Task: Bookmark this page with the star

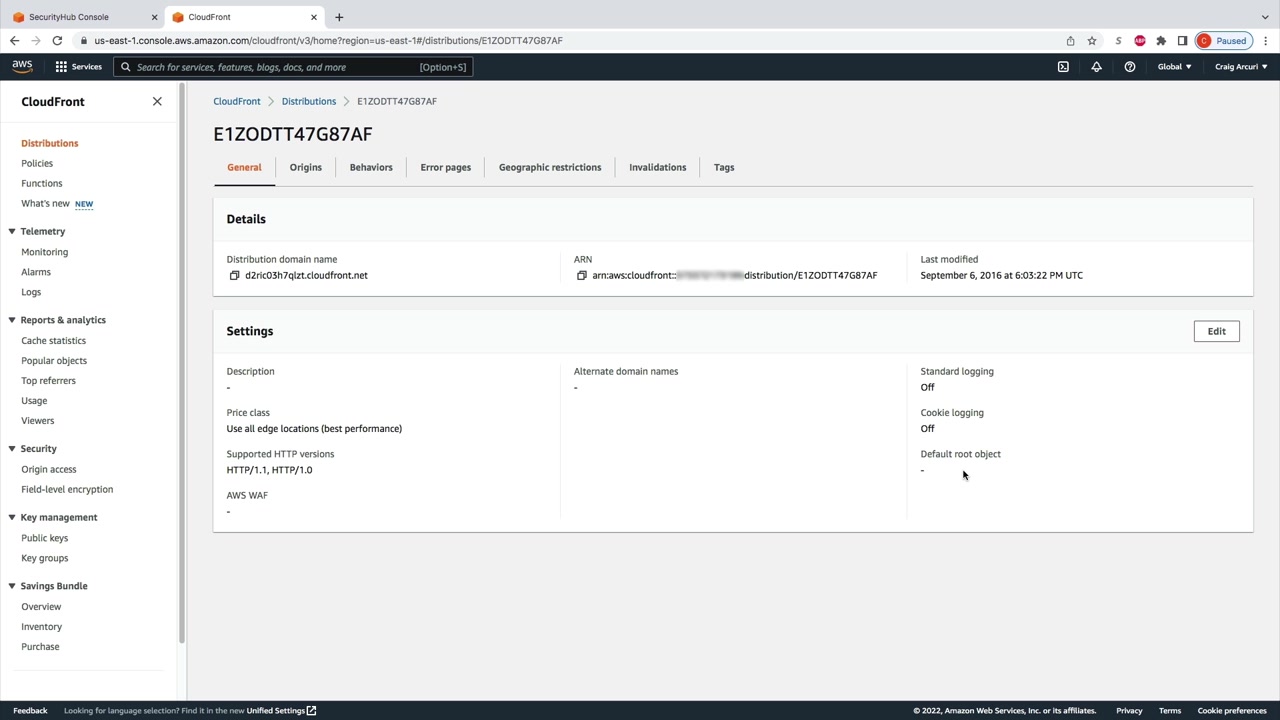Action: 1092,41
